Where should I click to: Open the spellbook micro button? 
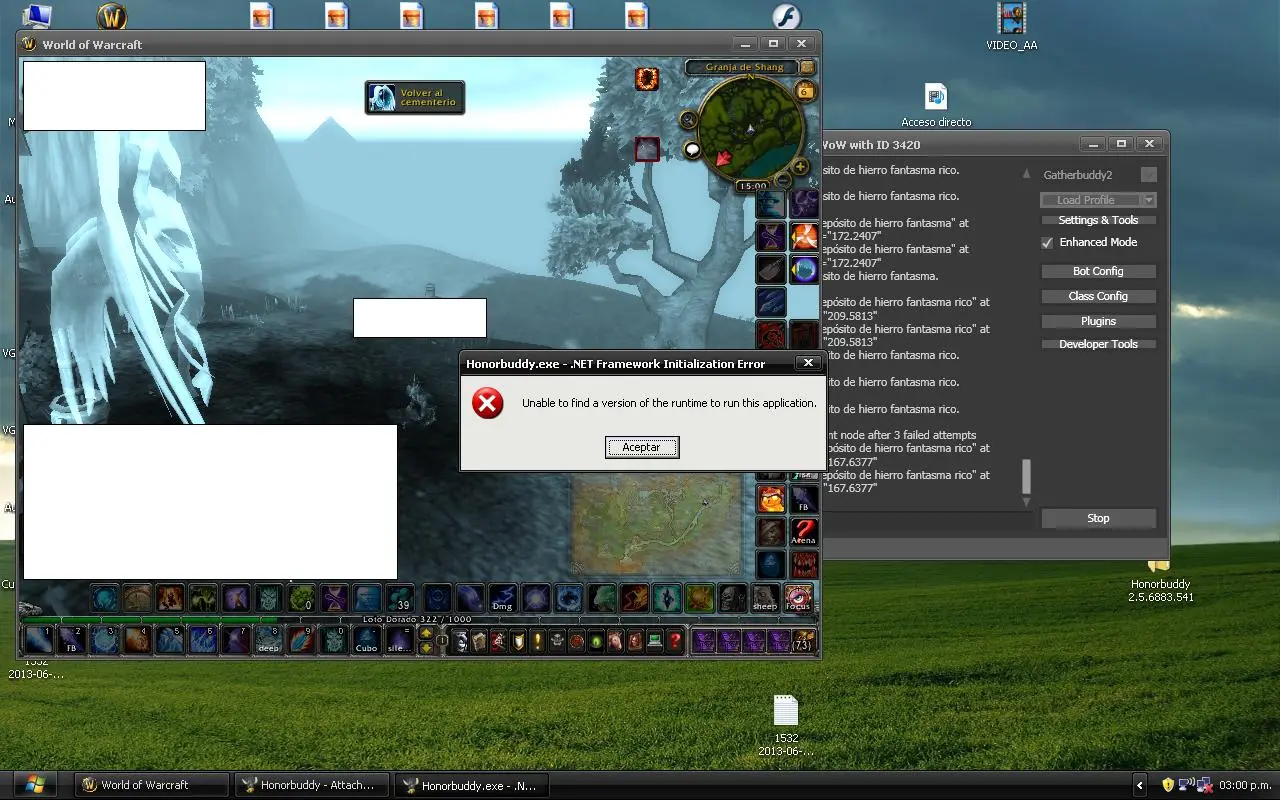480,641
